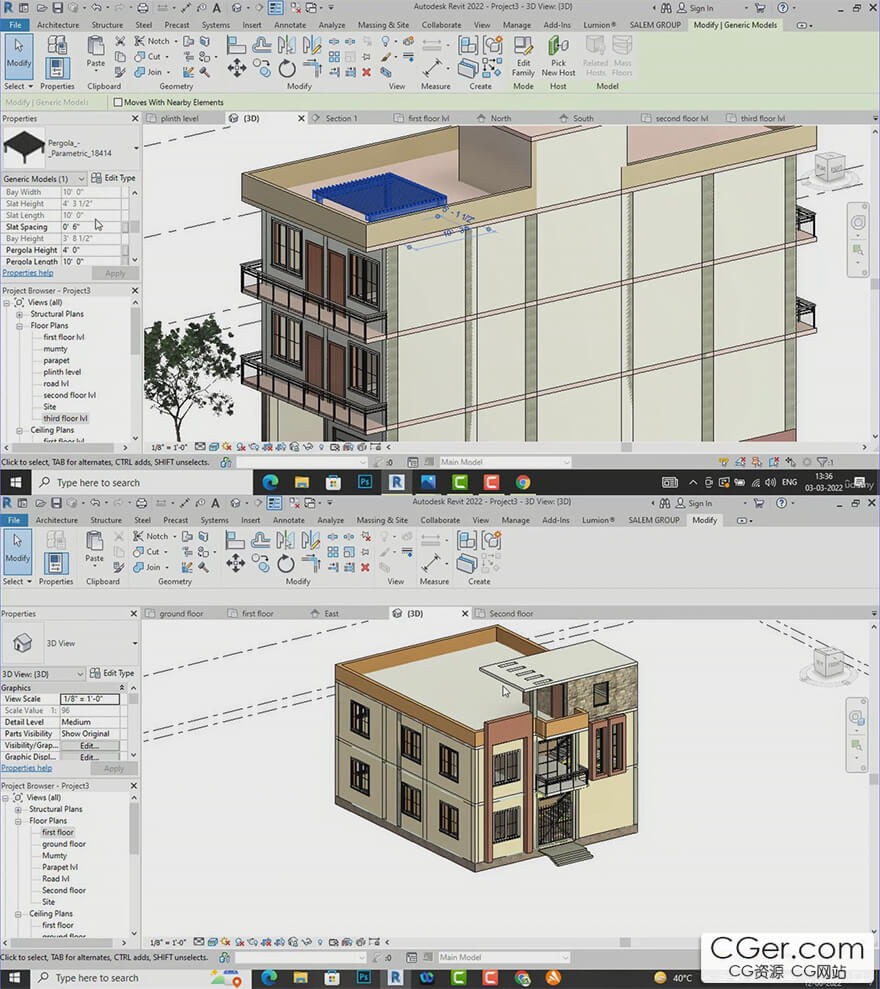Switch to the Section 1 view tab
Viewport: 880px width, 989px height.
coord(340,118)
